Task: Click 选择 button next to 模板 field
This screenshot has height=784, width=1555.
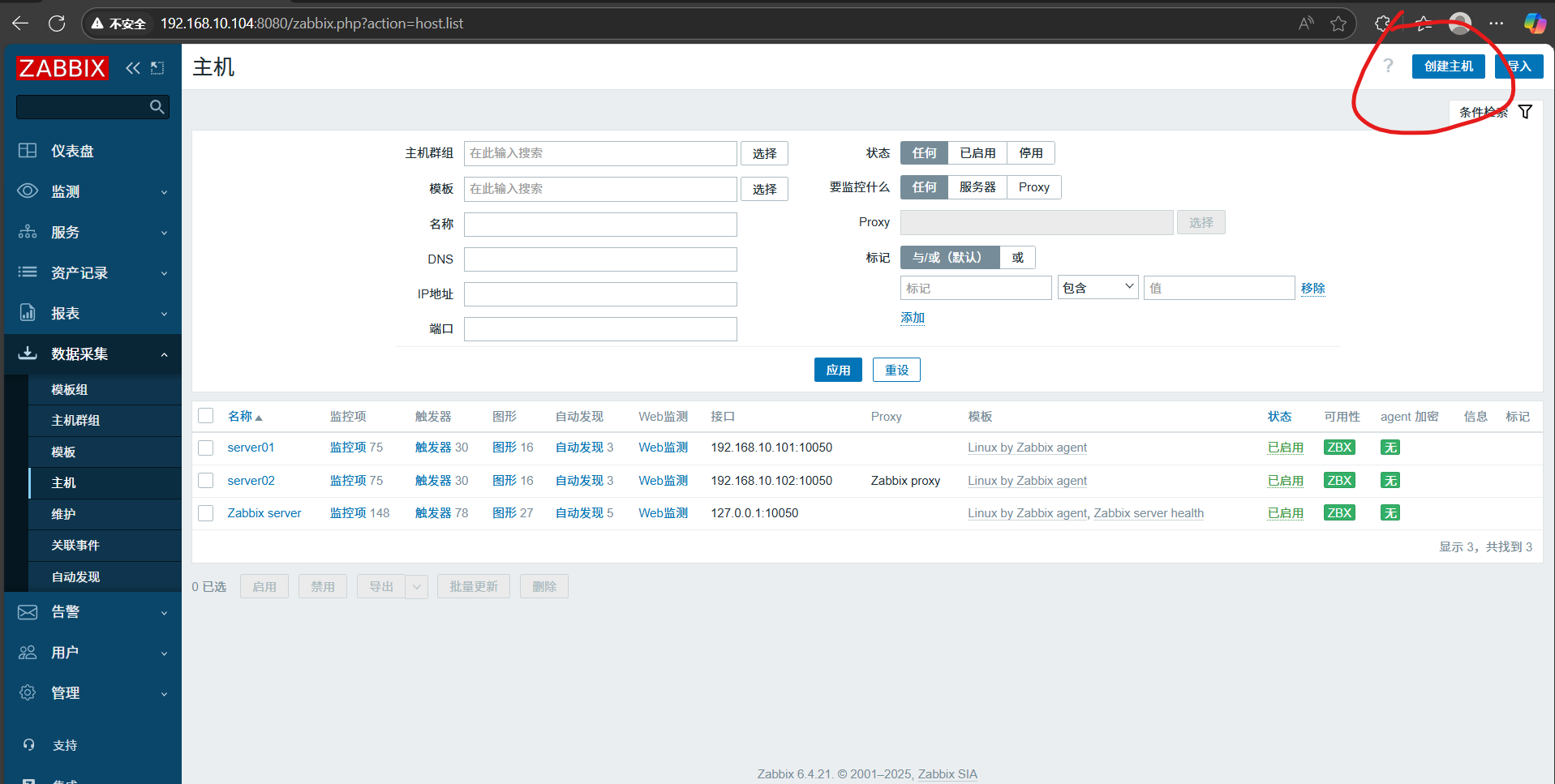Action: click(x=764, y=189)
